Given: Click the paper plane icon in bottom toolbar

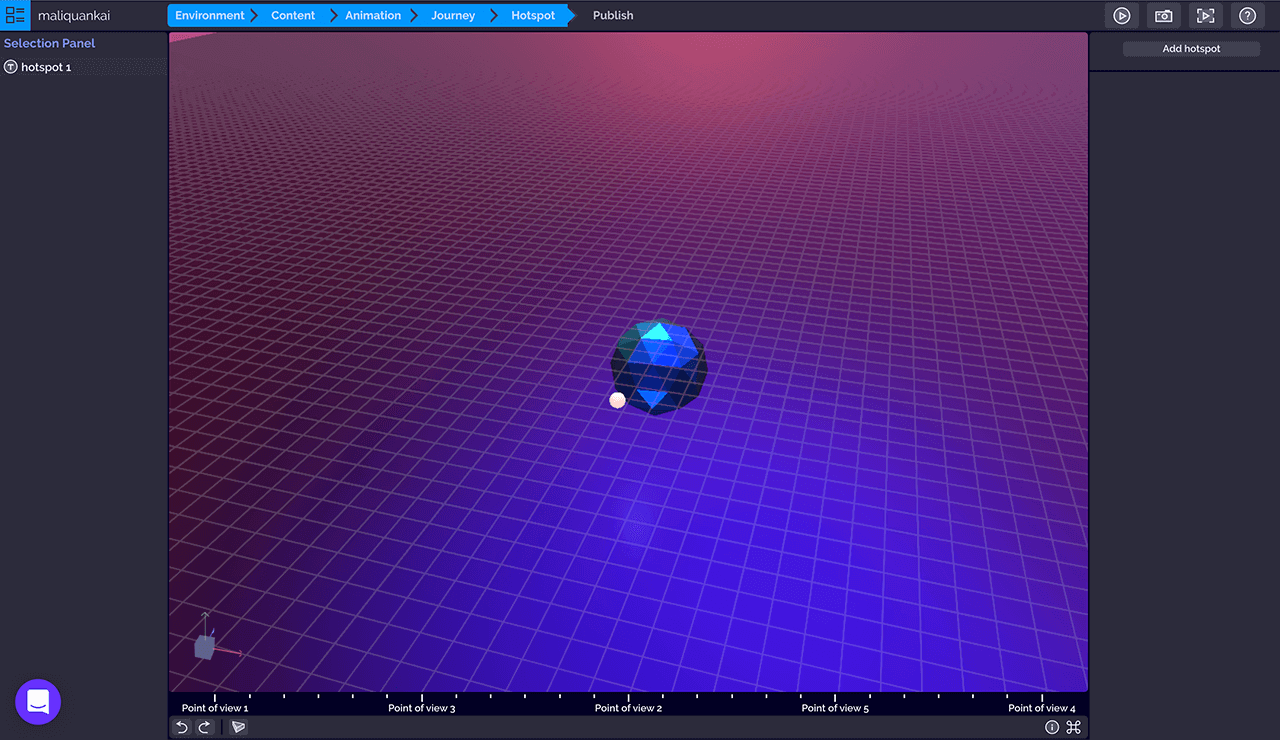Looking at the screenshot, I should coord(238,727).
